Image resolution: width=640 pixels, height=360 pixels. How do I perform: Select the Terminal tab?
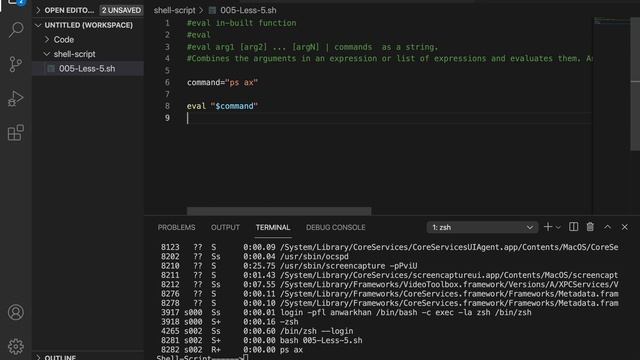click(273, 227)
